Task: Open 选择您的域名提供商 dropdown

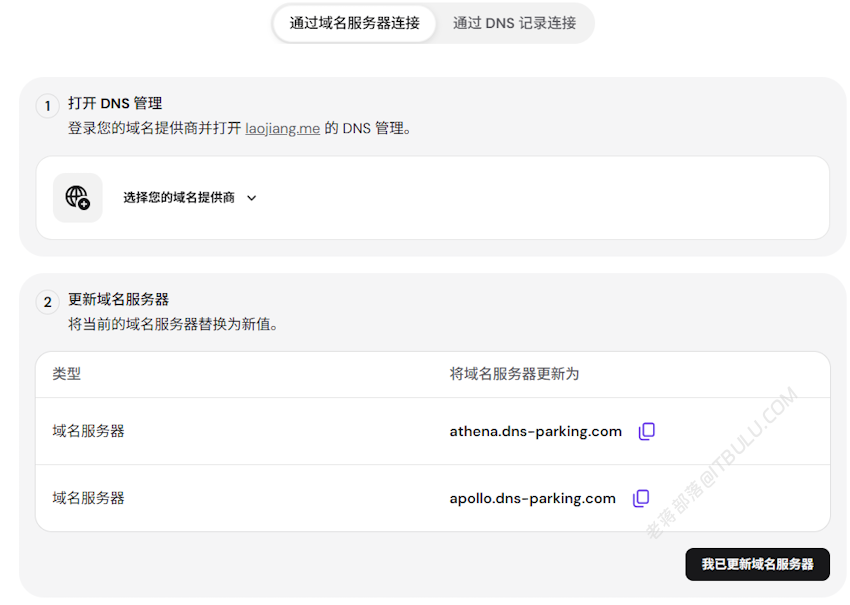Action: [x=190, y=198]
